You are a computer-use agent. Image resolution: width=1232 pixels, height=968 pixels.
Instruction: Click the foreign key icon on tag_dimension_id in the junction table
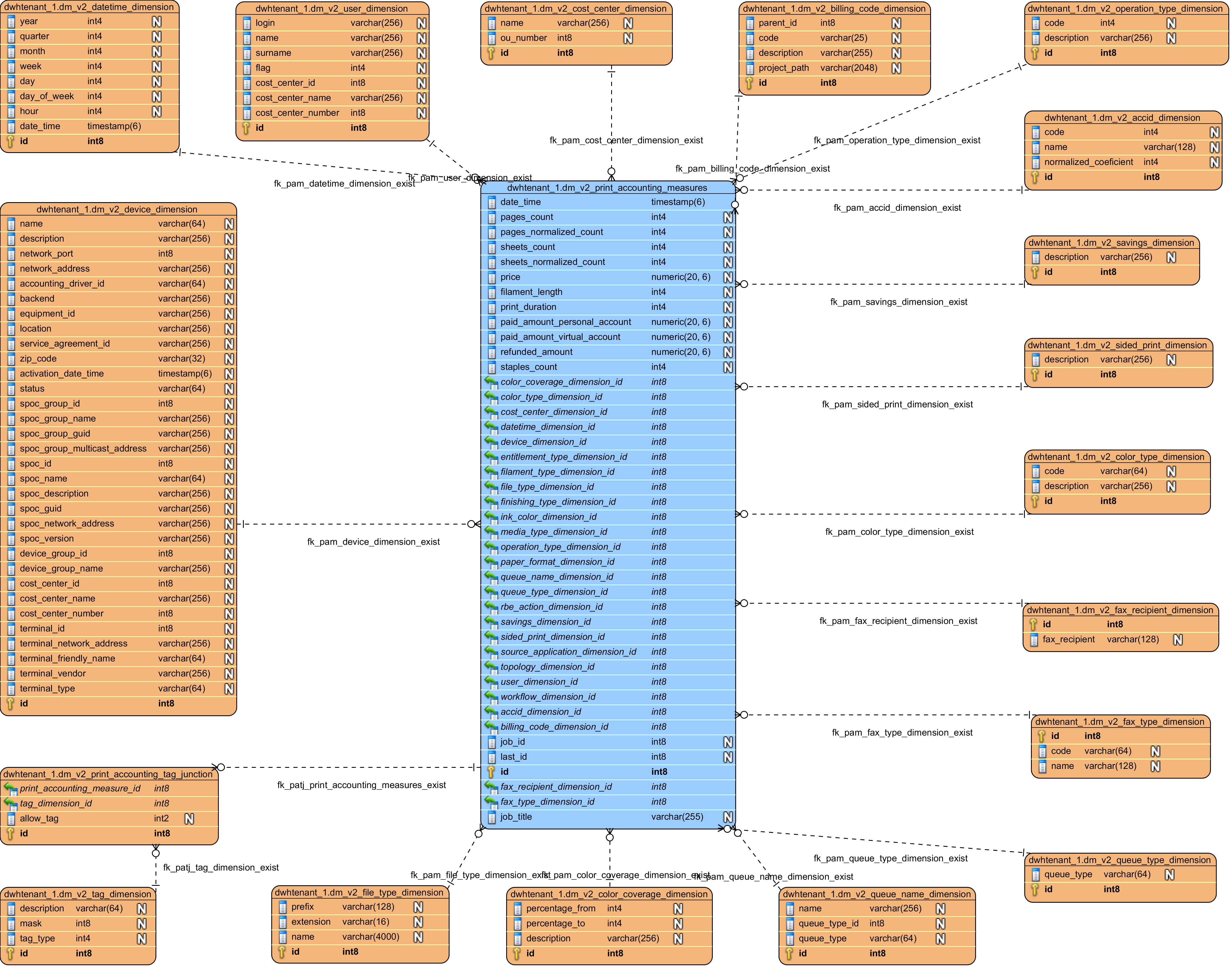pyautogui.click(x=10, y=803)
